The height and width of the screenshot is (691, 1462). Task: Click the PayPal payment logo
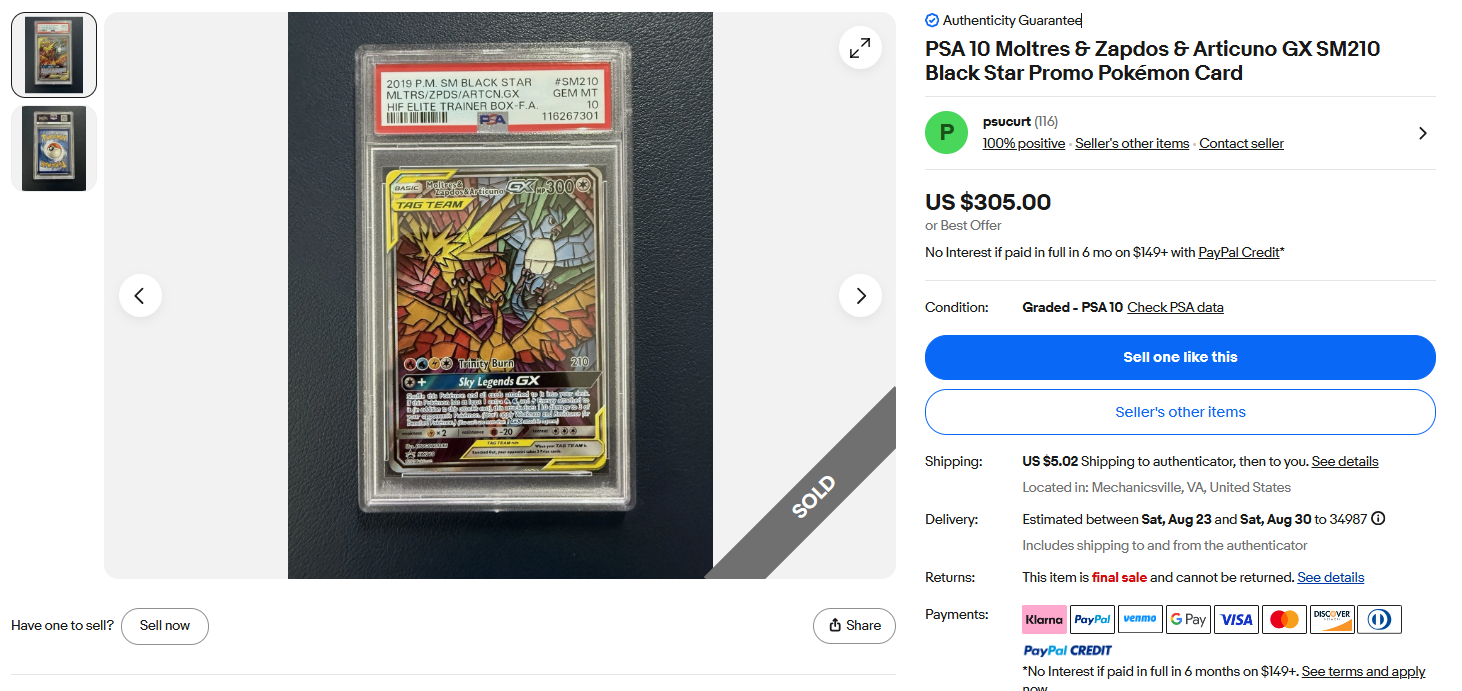[1092, 620]
